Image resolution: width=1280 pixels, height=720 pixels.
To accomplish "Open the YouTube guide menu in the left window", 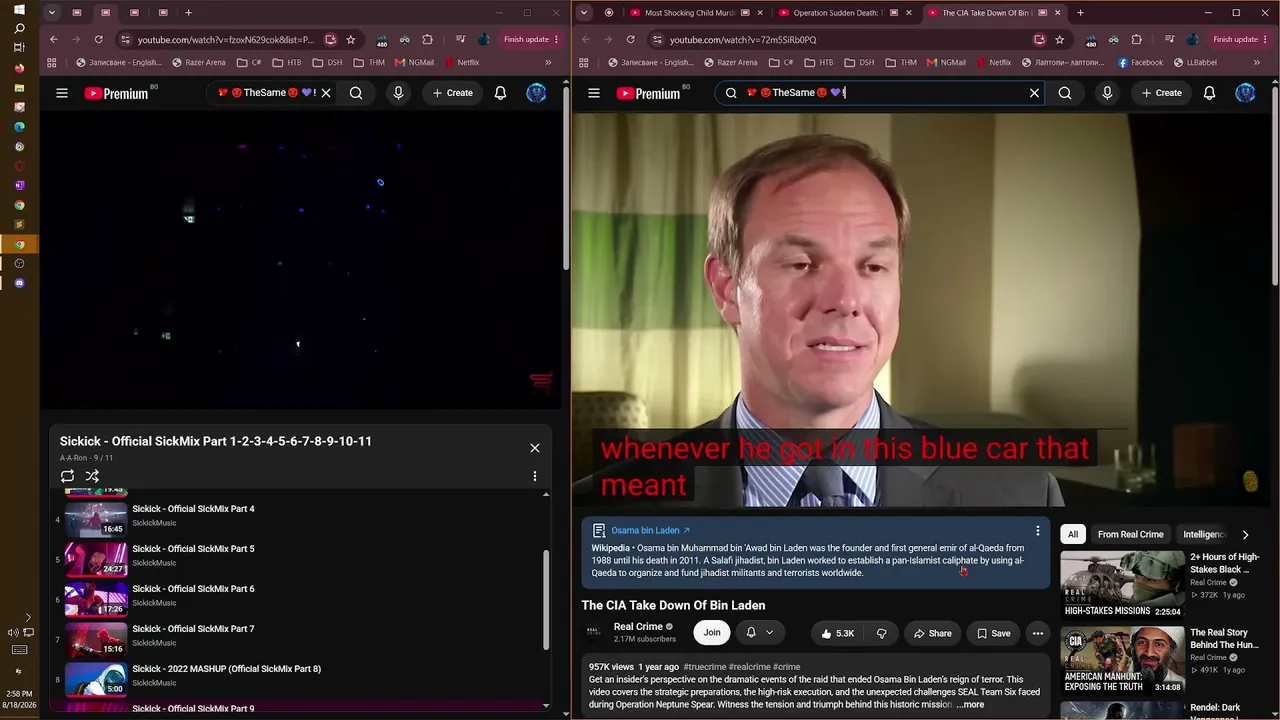I will [62, 93].
